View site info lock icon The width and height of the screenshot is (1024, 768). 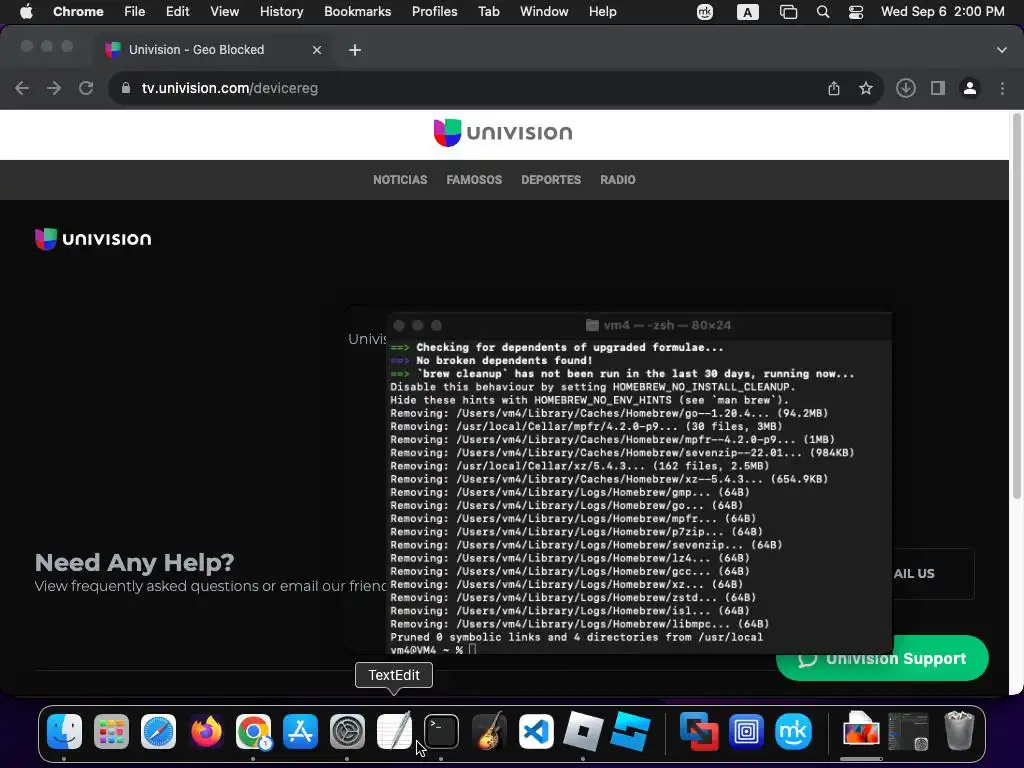pos(127,88)
